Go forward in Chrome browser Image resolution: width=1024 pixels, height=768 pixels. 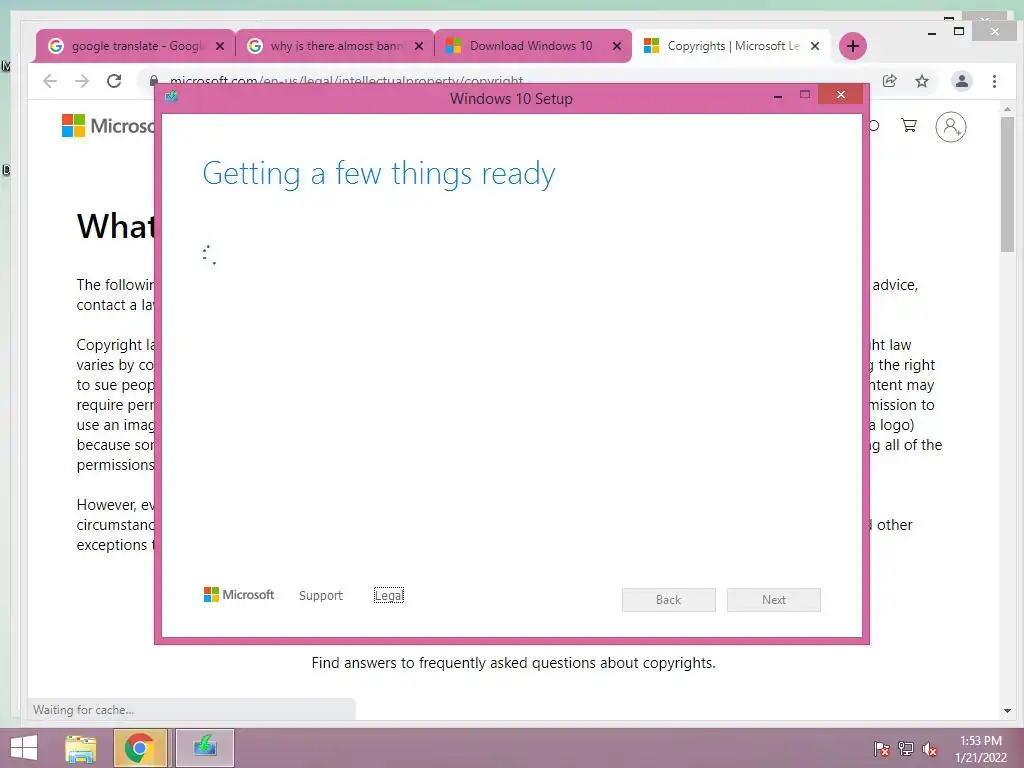[82, 81]
